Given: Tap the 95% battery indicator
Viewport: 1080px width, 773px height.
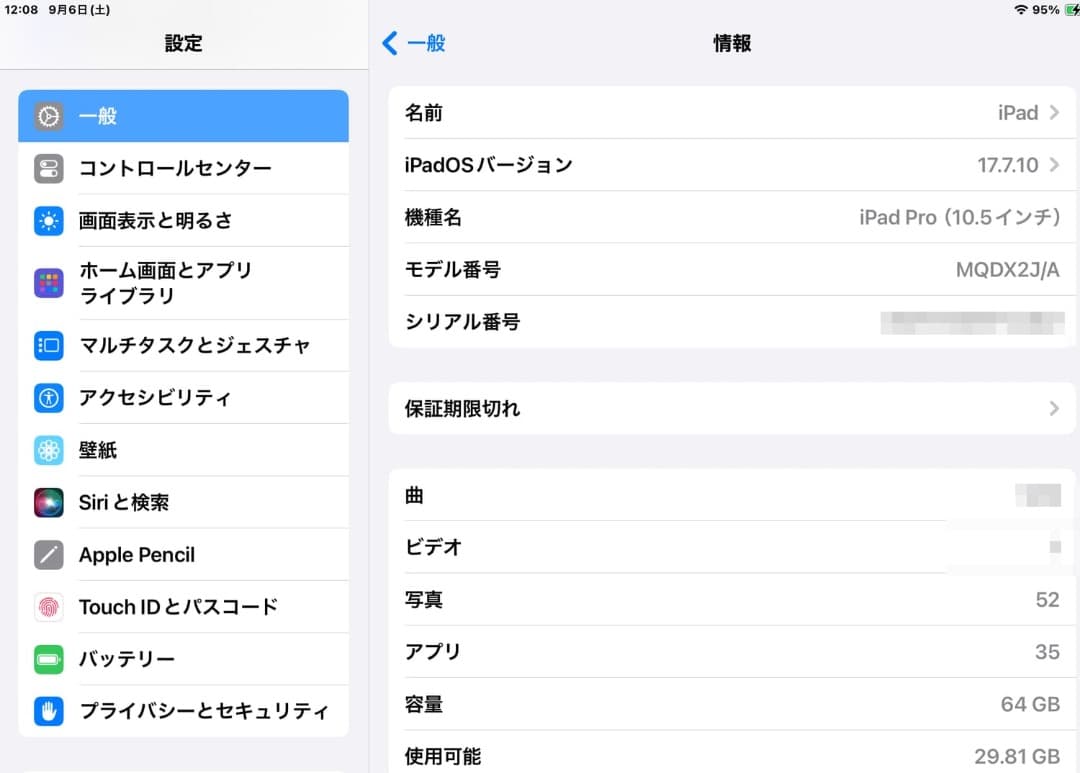Looking at the screenshot, I should [x=1048, y=9].
